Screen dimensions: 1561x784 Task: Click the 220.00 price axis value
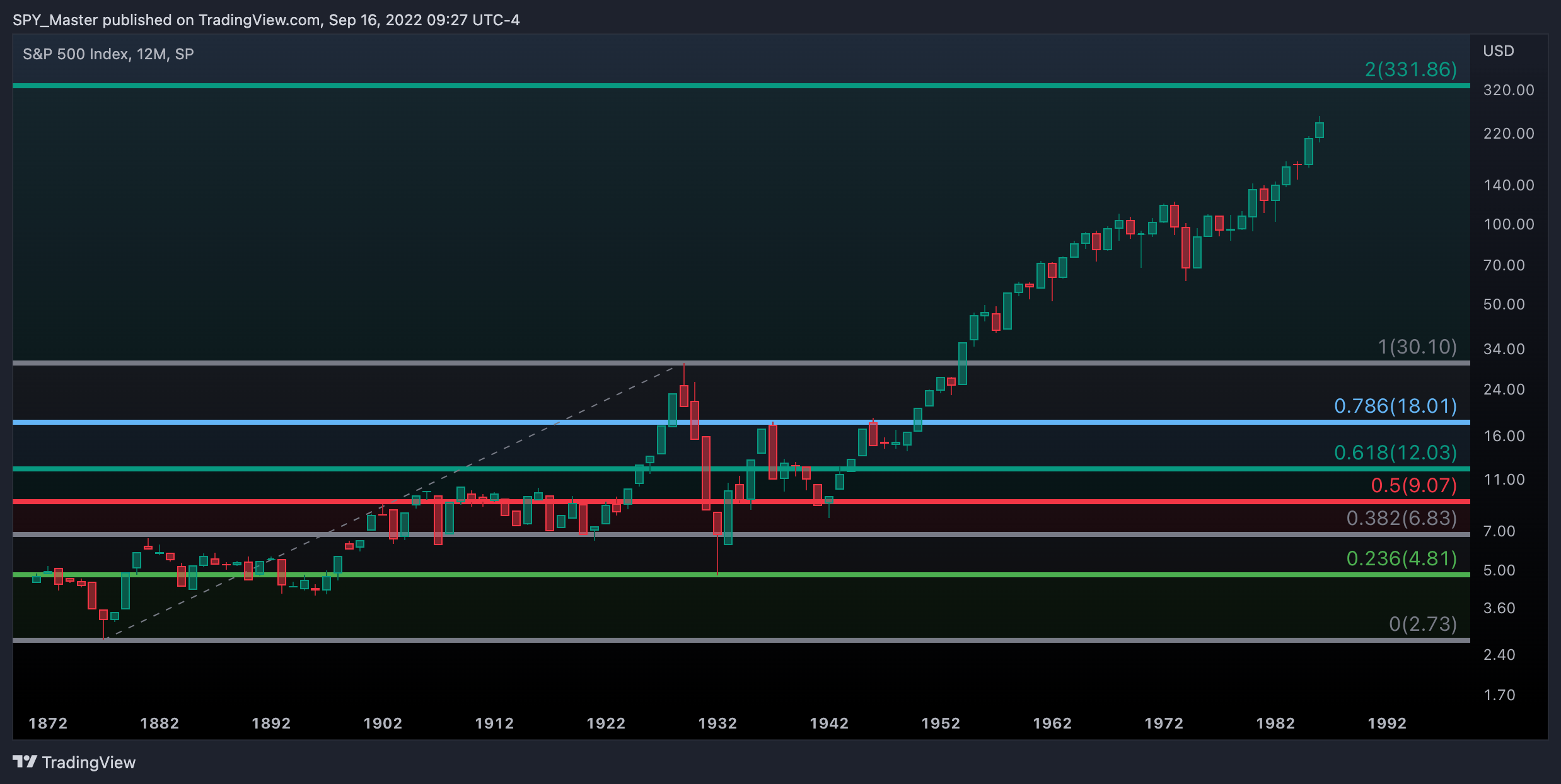pyautogui.click(x=1509, y=134)
